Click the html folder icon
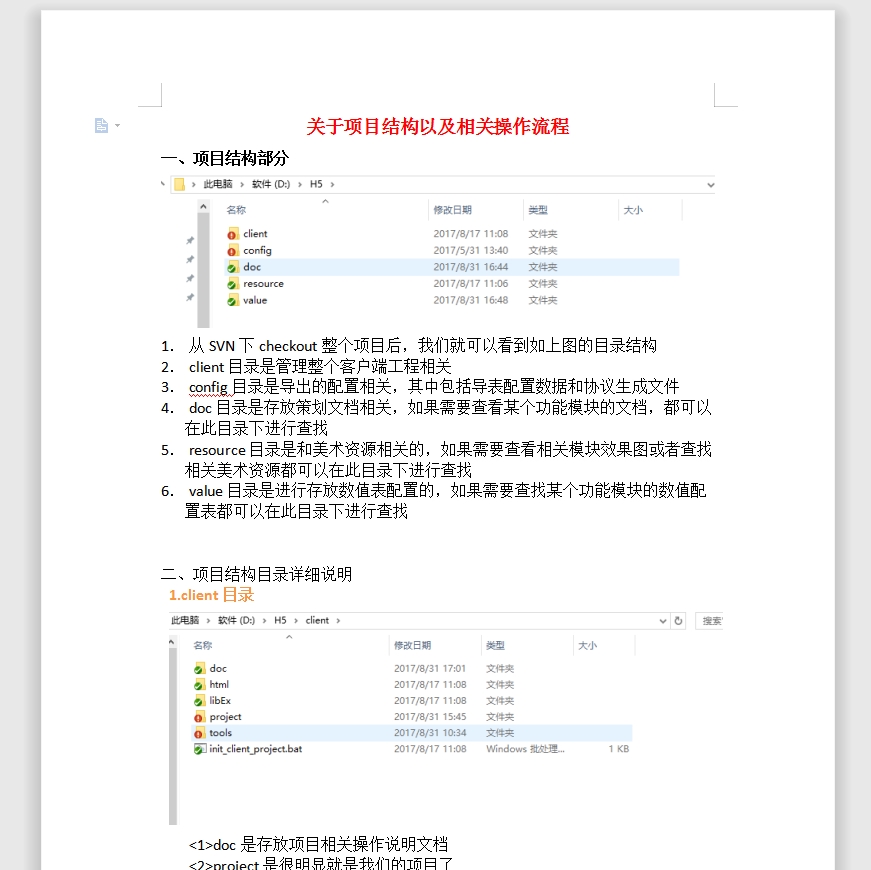 coord(199,685)
